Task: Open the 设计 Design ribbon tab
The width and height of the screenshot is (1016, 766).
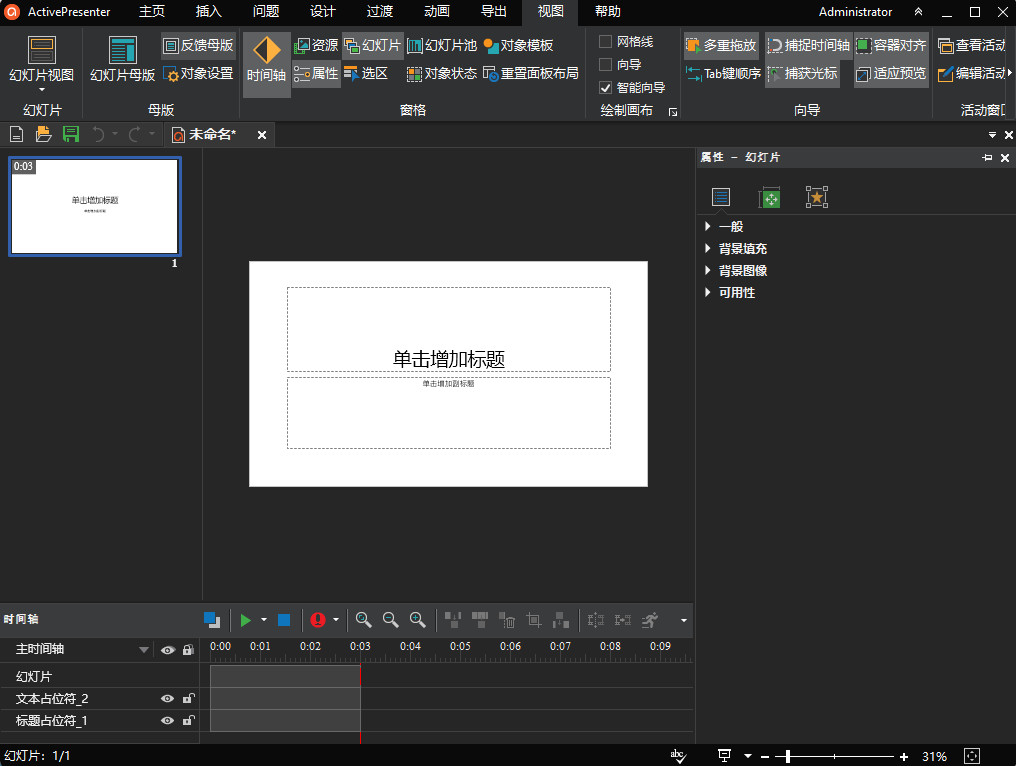Action: coord(323,12)
